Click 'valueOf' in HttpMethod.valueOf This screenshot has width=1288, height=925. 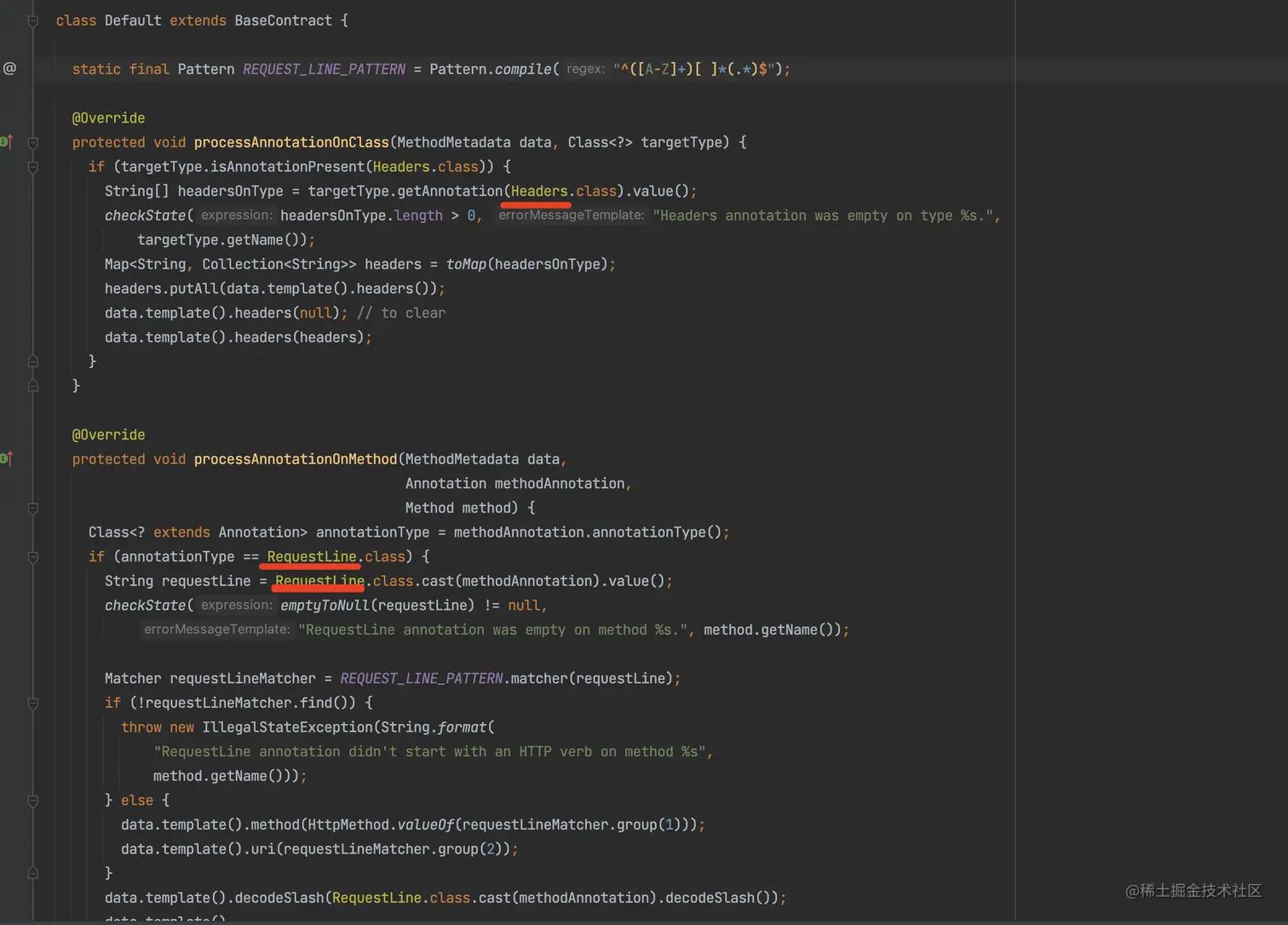click(425, 824)
